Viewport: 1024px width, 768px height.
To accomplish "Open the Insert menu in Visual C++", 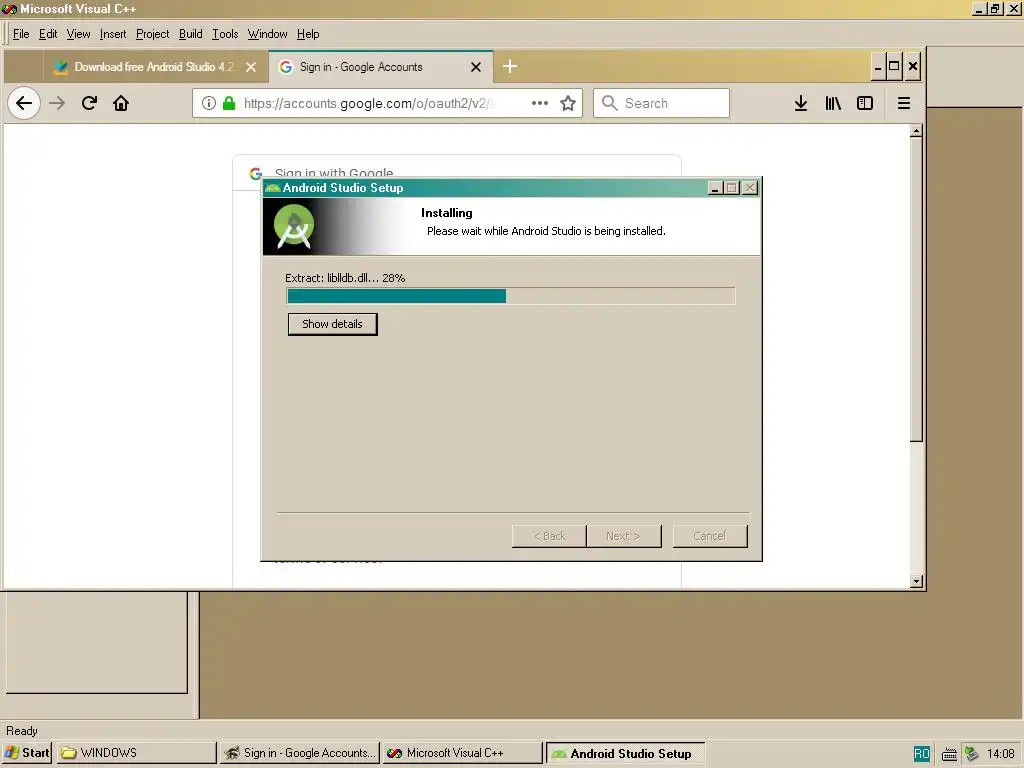I will pos(113,34).
